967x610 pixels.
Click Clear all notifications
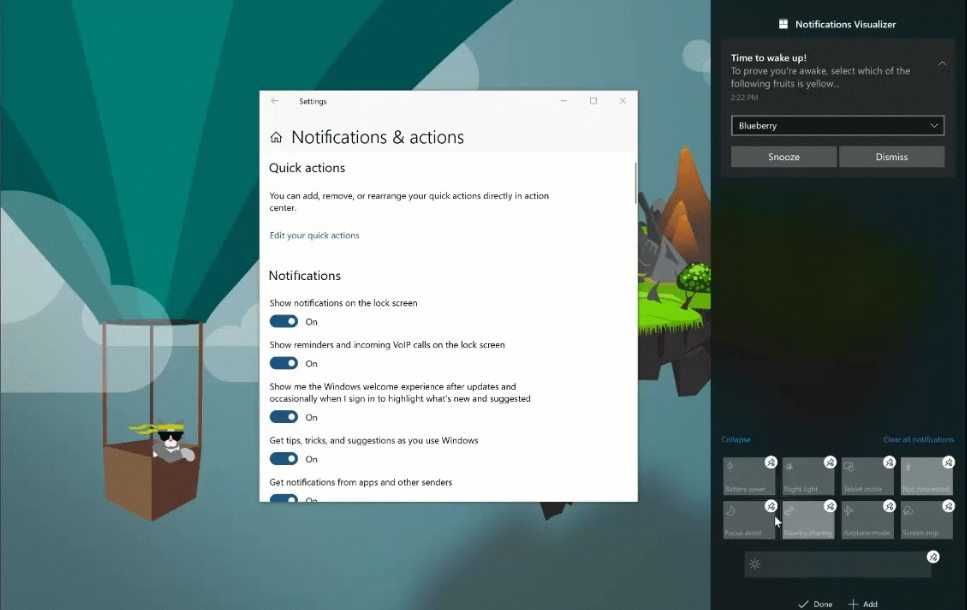(x=918, y=440)
